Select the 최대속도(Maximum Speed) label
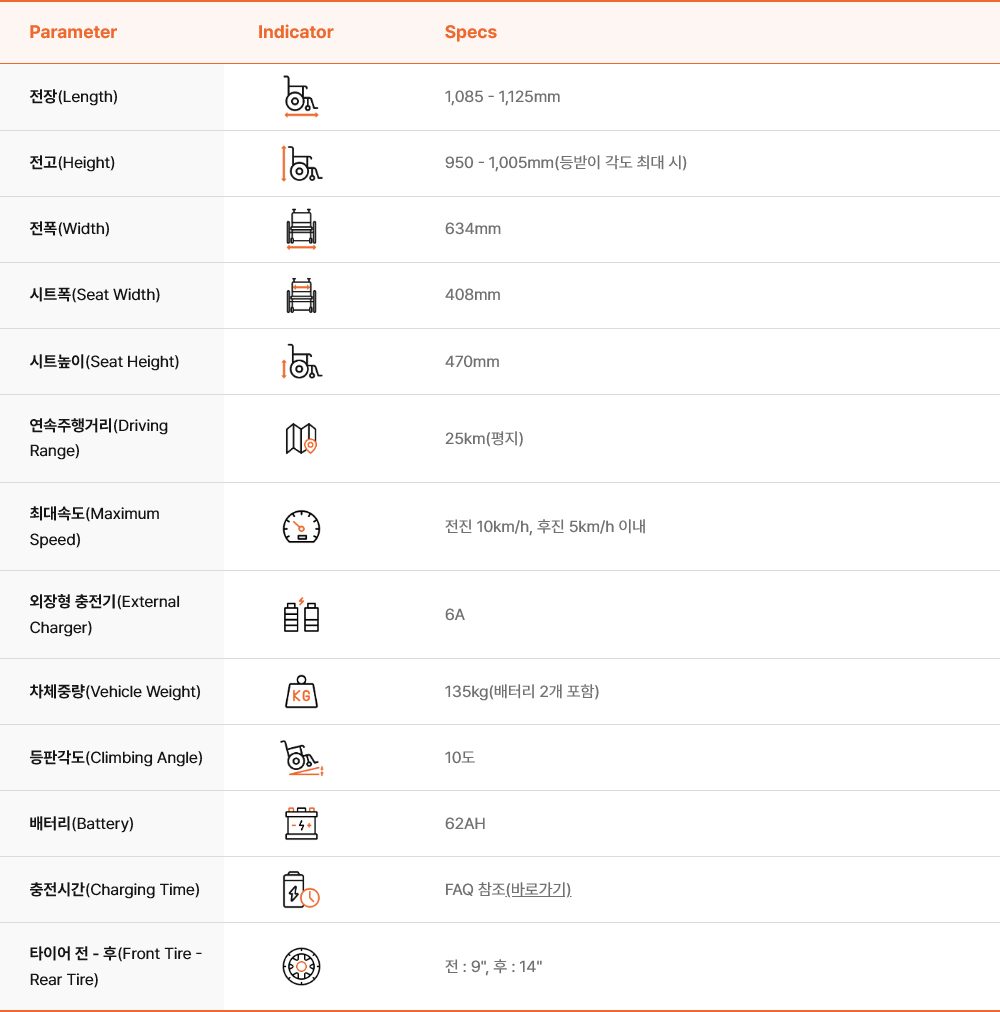 tap(94, 527)
